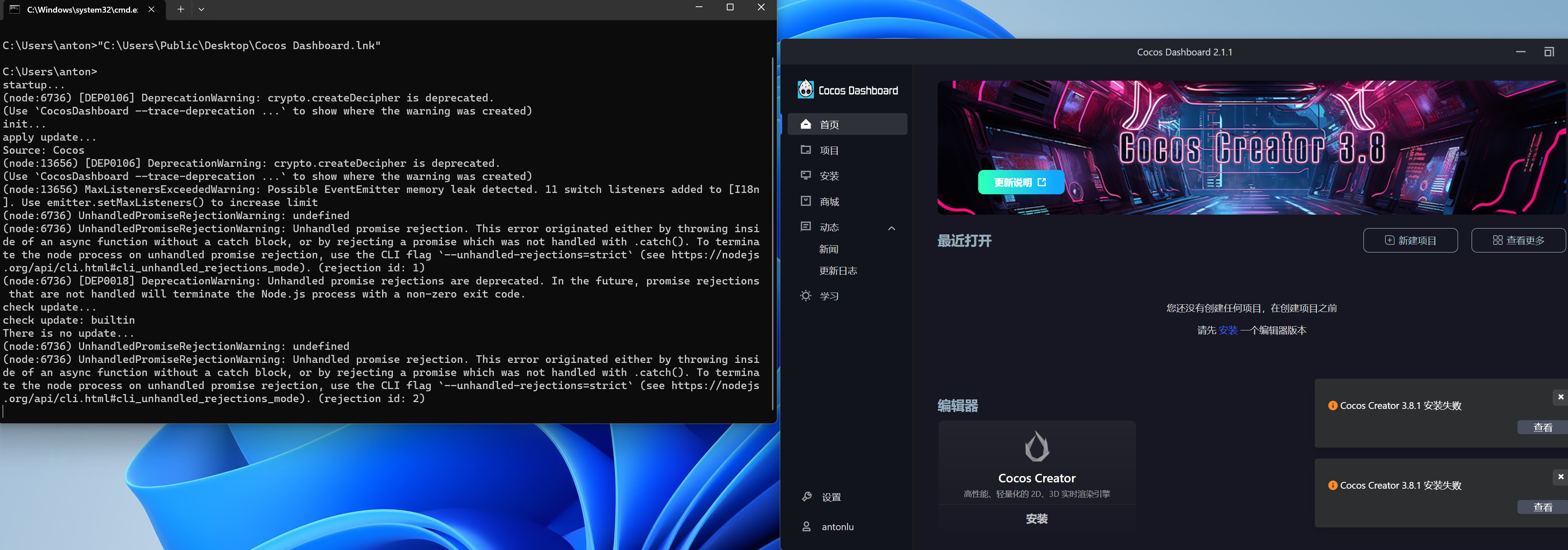This screenshot has width=1568, height=550.
Task: Click the antonlu user account icon
Action: tap(806, 526)
